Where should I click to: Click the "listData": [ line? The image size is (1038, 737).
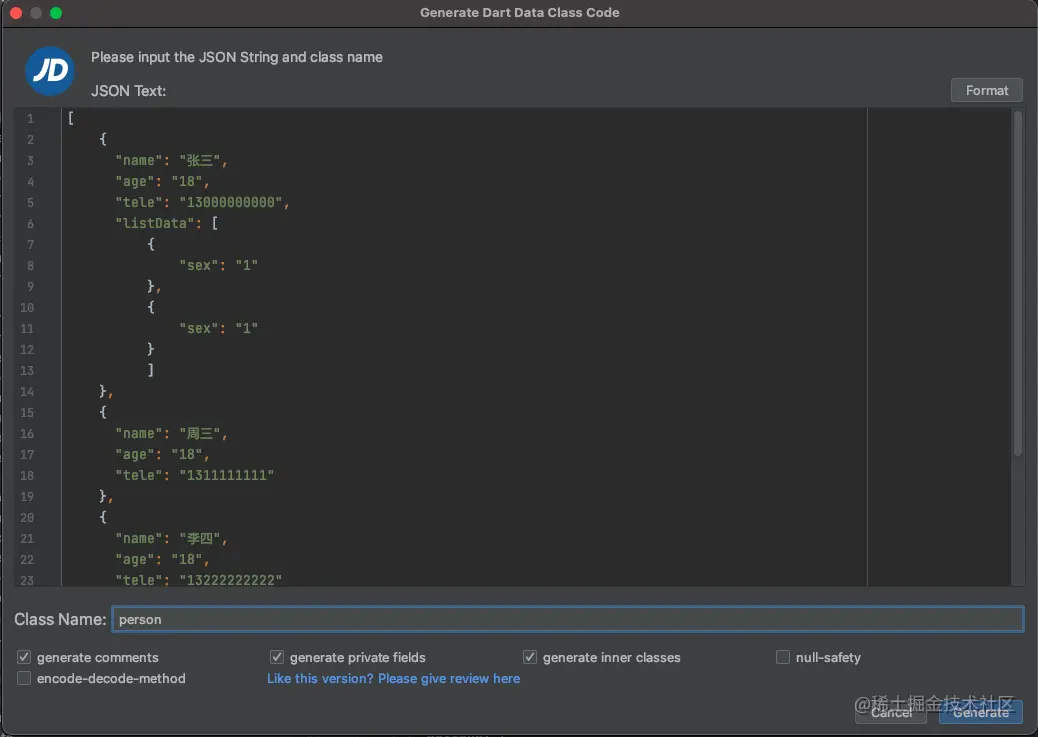click(167, 223)
